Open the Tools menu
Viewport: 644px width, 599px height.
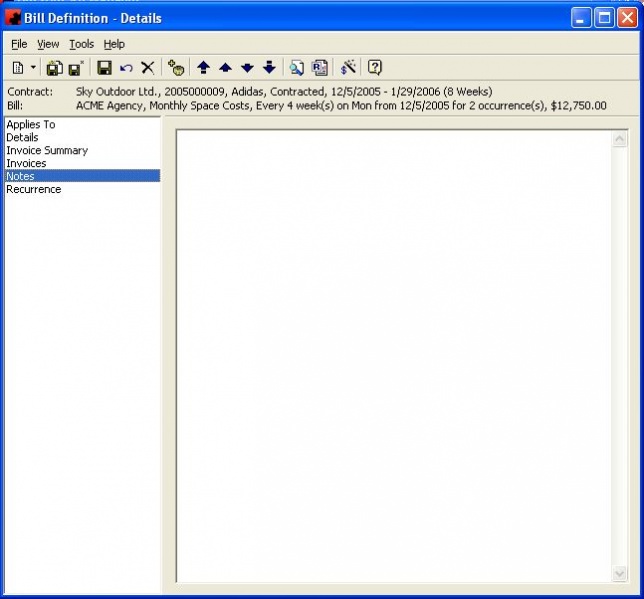81,44
